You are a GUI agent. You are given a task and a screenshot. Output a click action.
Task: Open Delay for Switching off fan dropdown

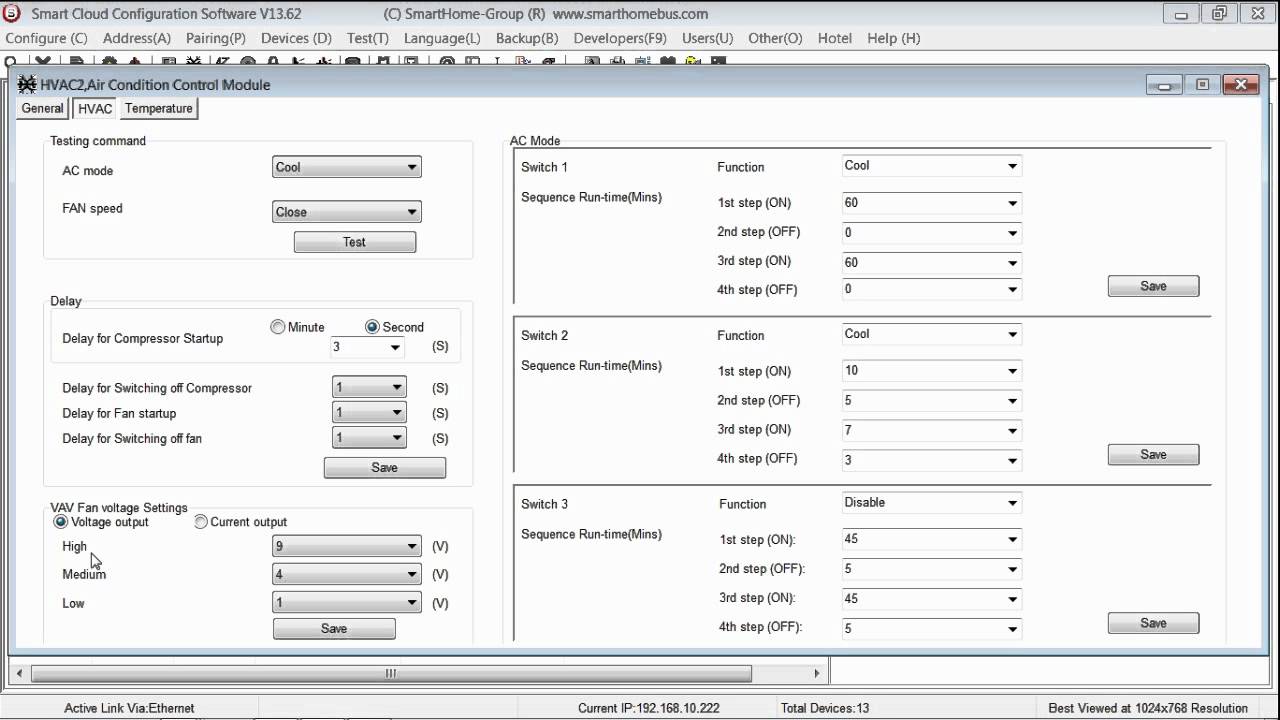[x=369, y=438]
